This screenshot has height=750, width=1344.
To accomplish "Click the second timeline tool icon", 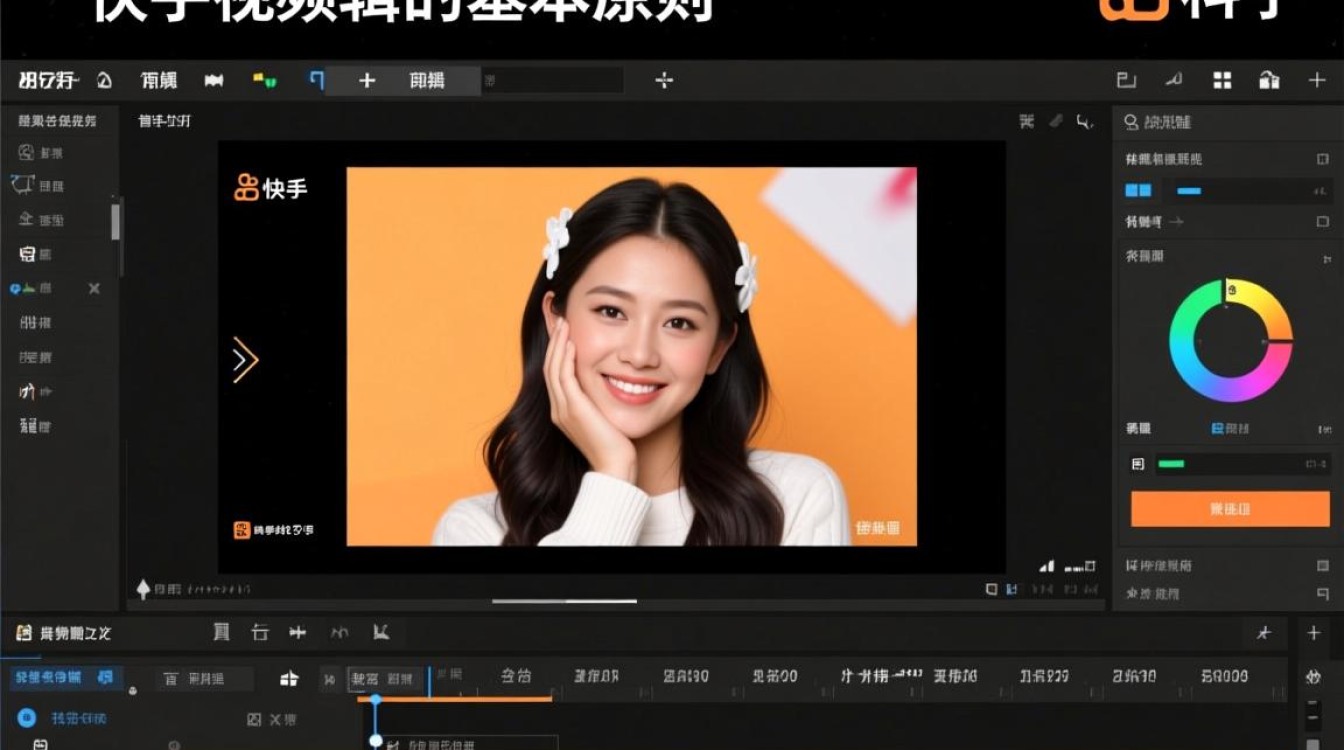I will click(x=260, y=632).
